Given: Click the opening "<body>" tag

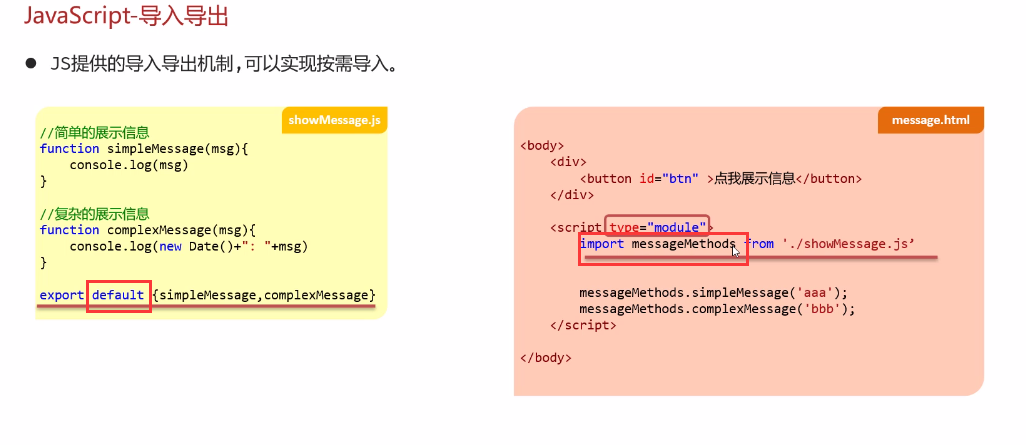Looking at the screenshot, I should (542, 146).
